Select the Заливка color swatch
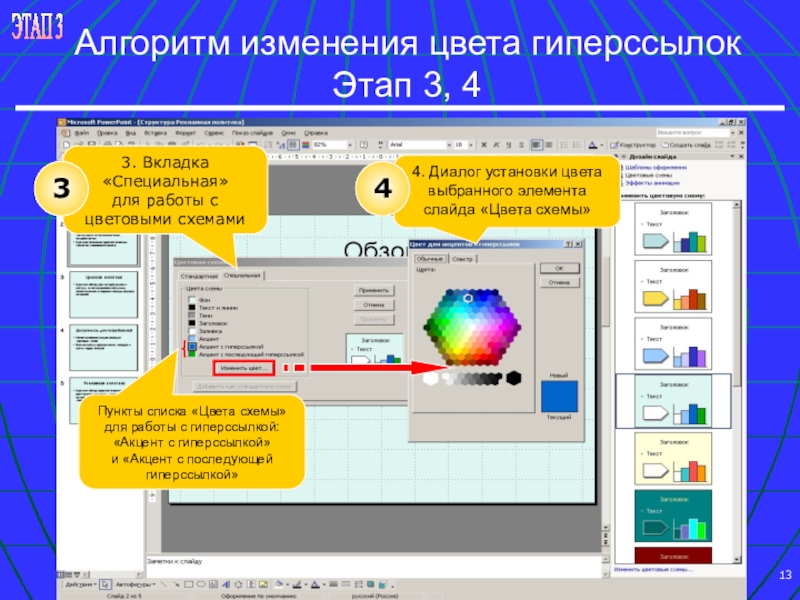Viewport: 800px width, 600px height. pyautogui.click(x=192, y=331)
